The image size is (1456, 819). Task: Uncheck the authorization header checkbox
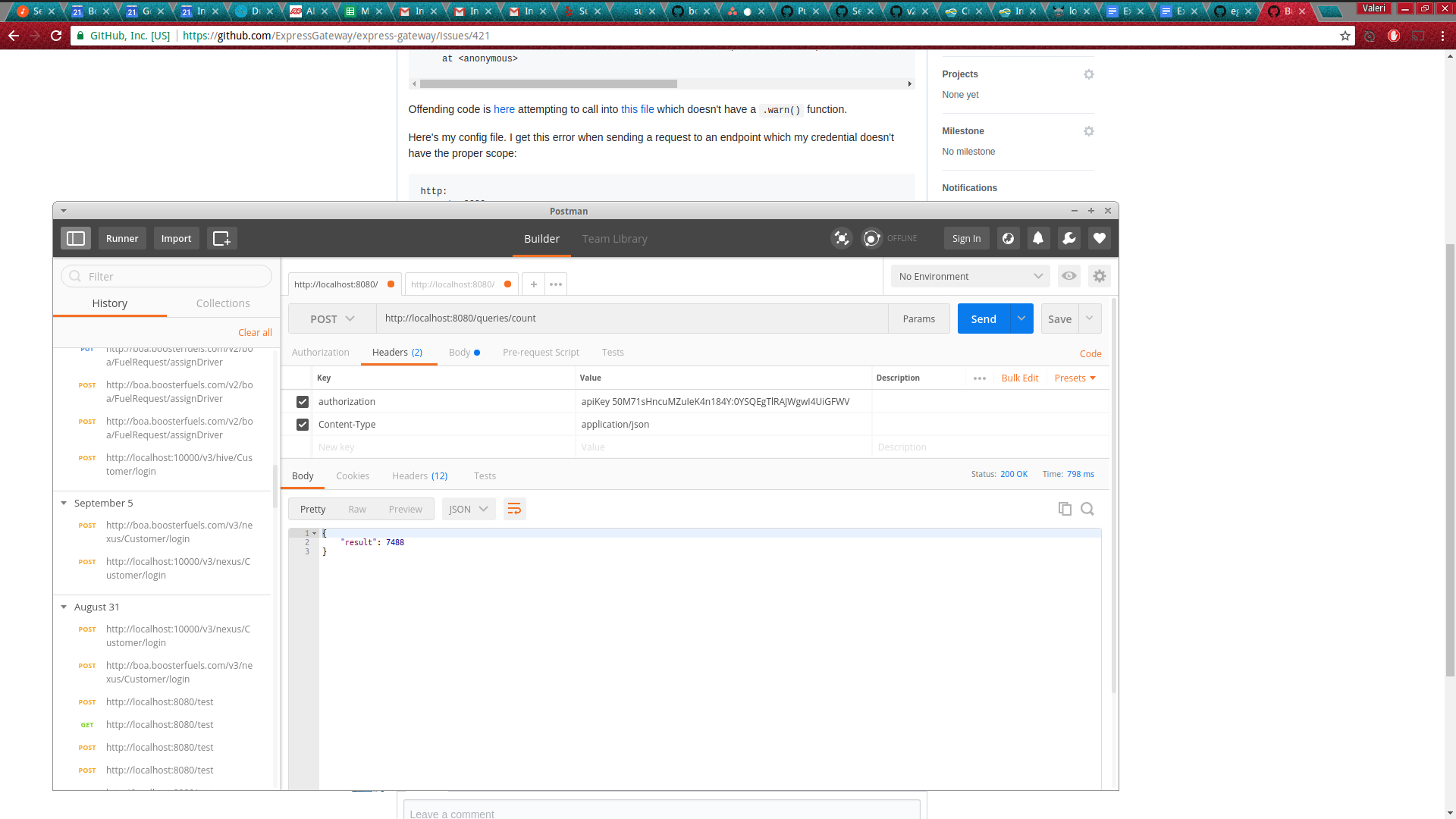click(x=303, y=402)
